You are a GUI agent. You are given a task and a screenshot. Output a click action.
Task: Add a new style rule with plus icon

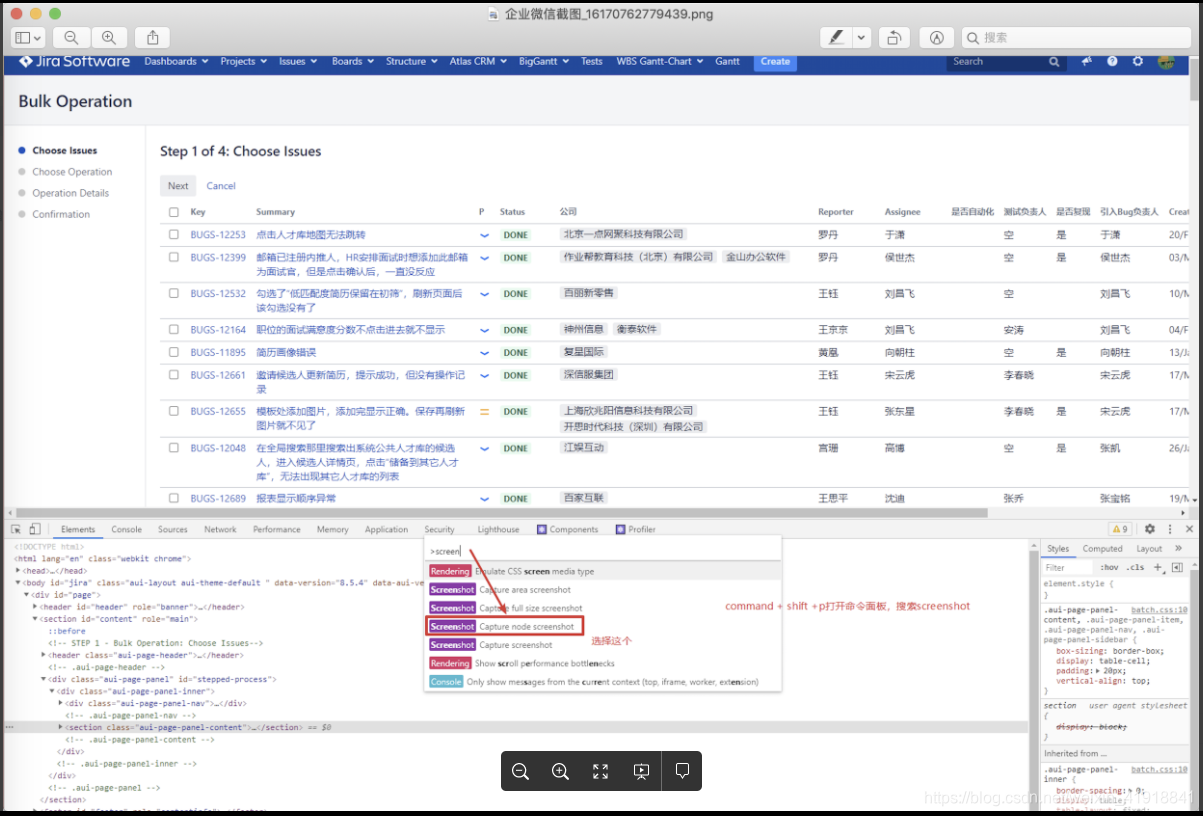tap(1158, 567)
